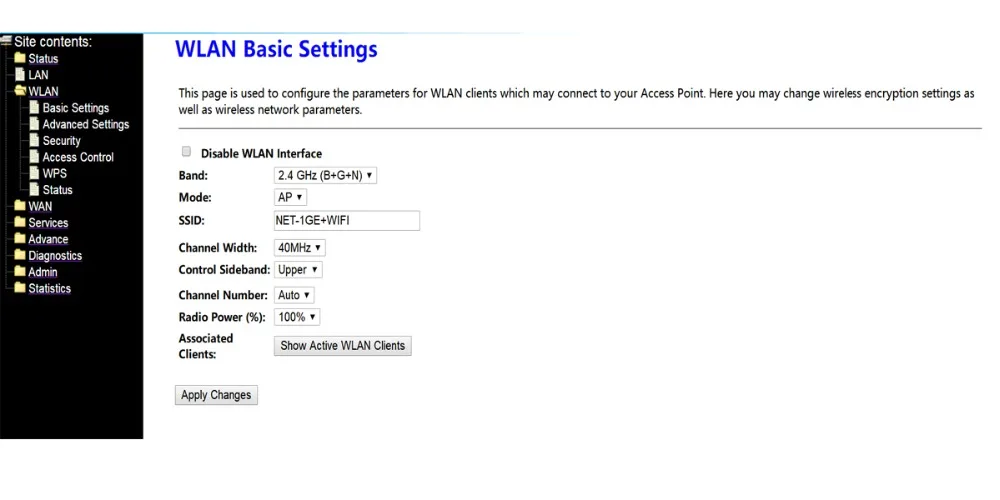Open the Control Sideband dropdown
1000x500 pixels.
[x=298, y=270]
